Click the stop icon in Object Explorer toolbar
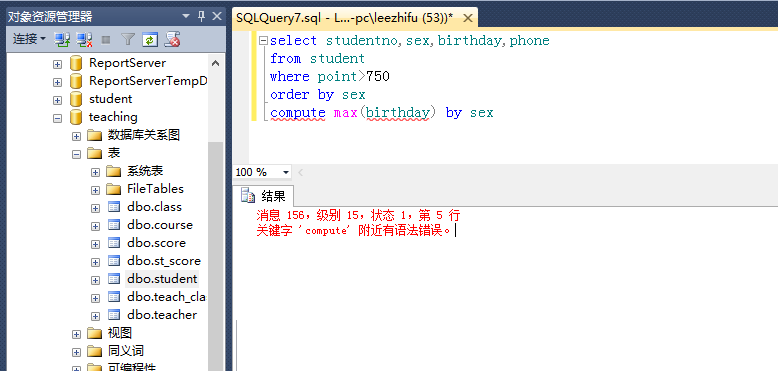This screenshot has height=371, width=778. 106,40
